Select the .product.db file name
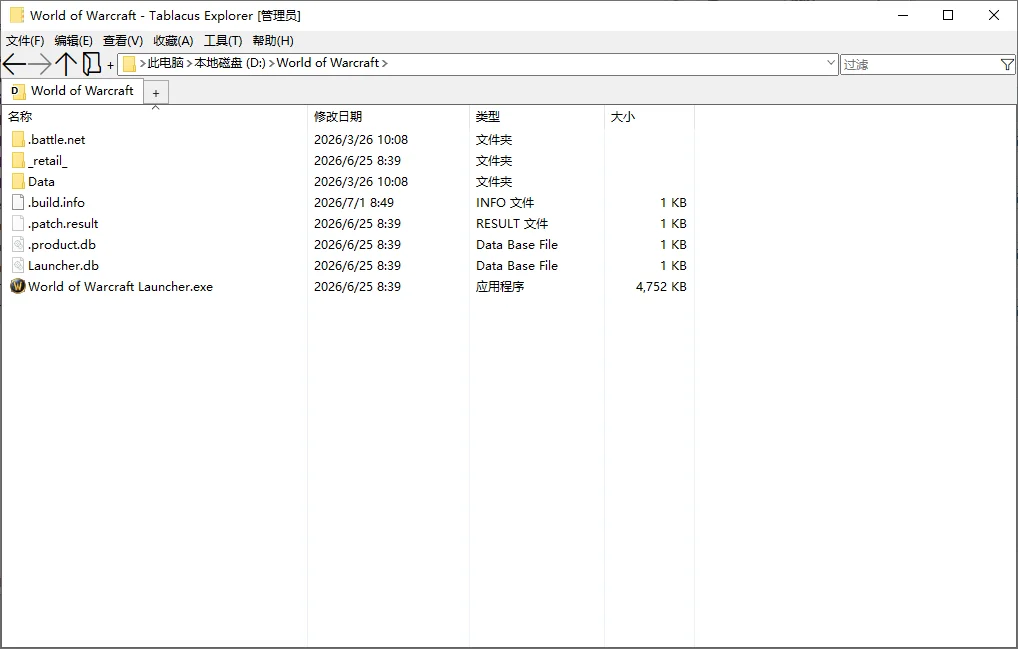 62,245
